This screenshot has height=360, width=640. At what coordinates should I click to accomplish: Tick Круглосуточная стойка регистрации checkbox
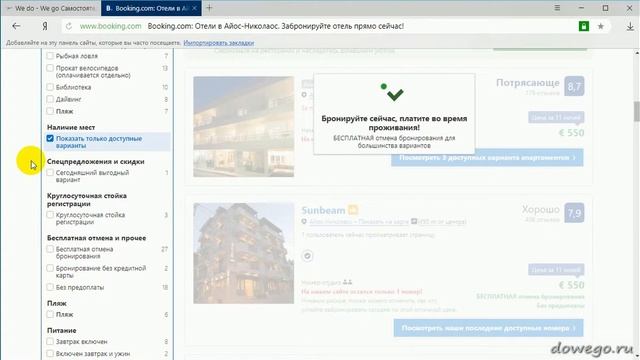(50, 214)
